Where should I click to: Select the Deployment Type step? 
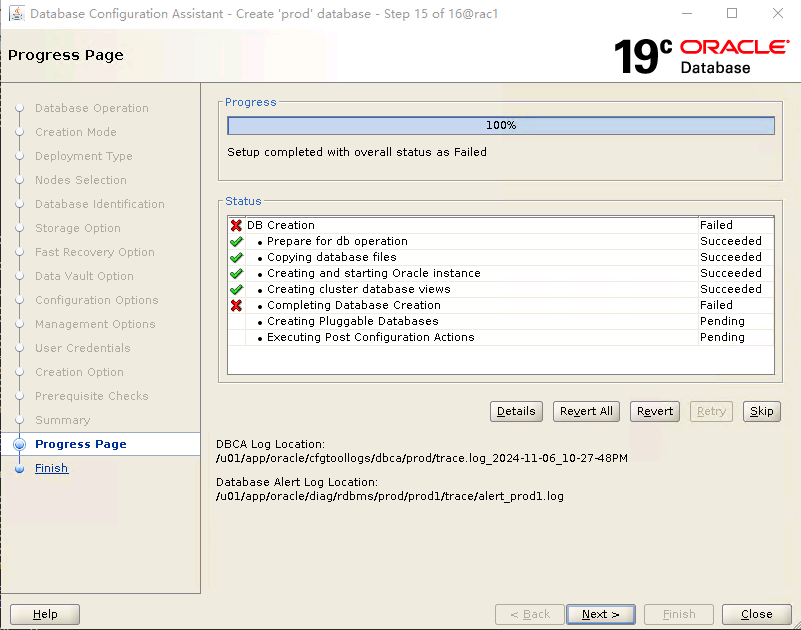tap(84, 156)
